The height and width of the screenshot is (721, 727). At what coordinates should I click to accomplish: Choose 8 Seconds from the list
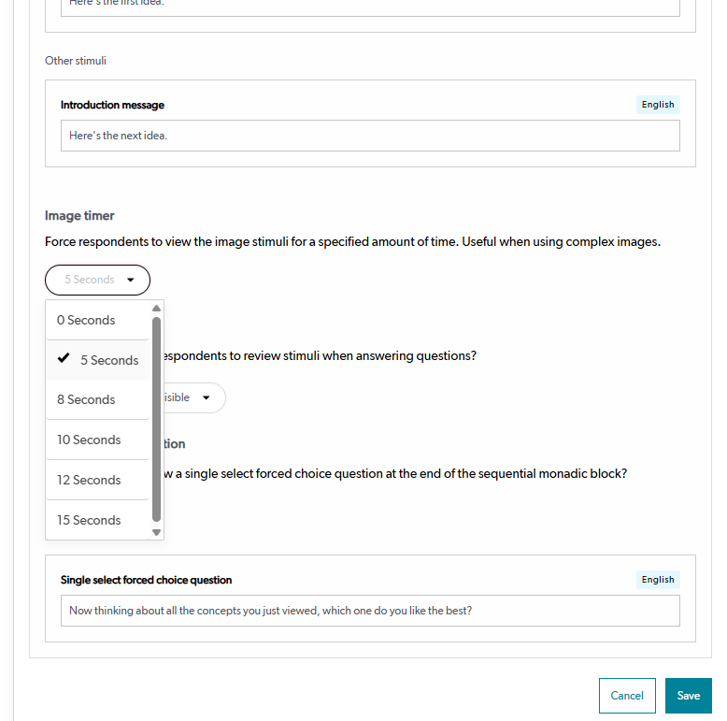pyautogui.click(x=98, y=399)
